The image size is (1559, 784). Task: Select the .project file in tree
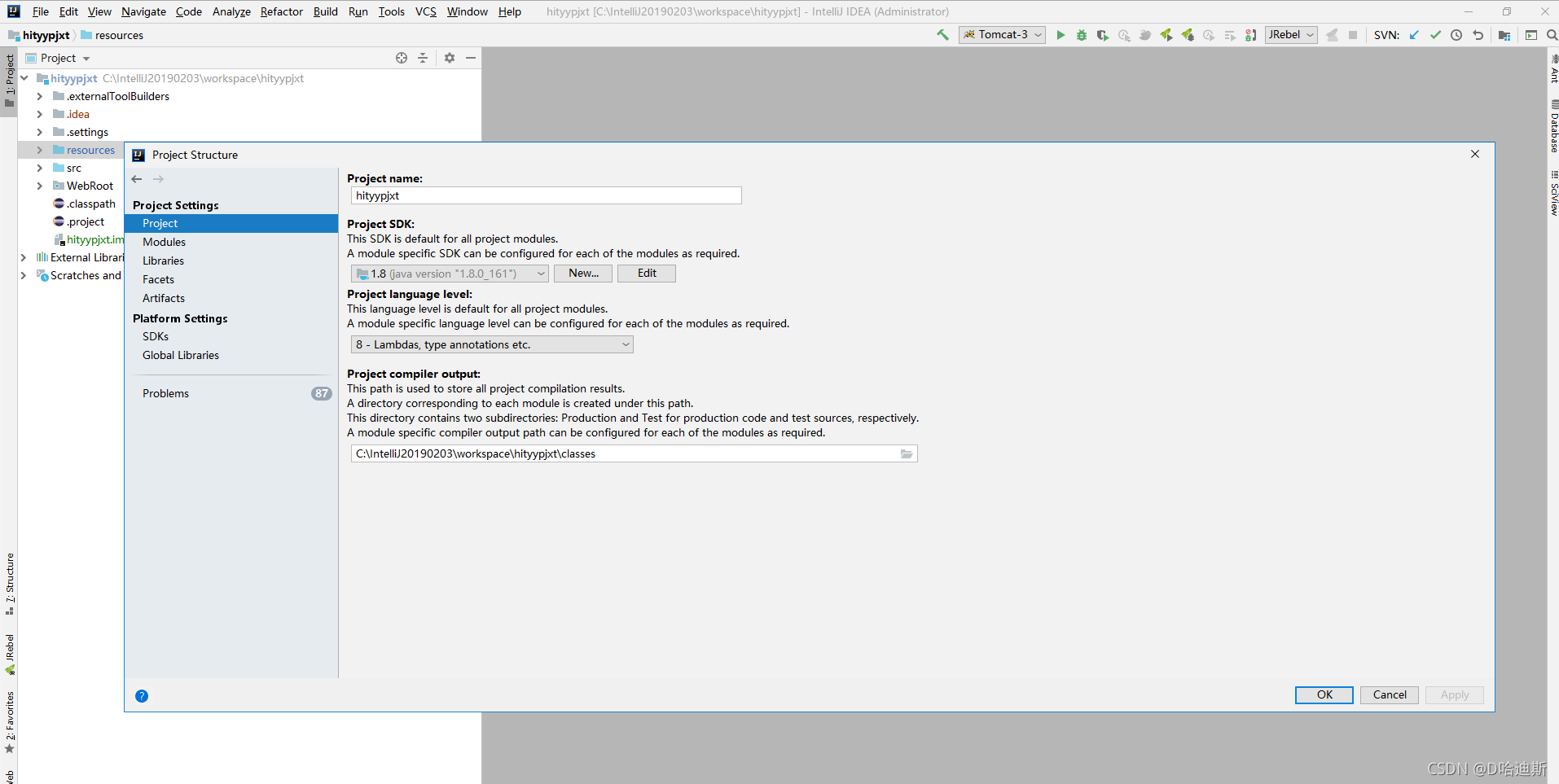[79, 221]
